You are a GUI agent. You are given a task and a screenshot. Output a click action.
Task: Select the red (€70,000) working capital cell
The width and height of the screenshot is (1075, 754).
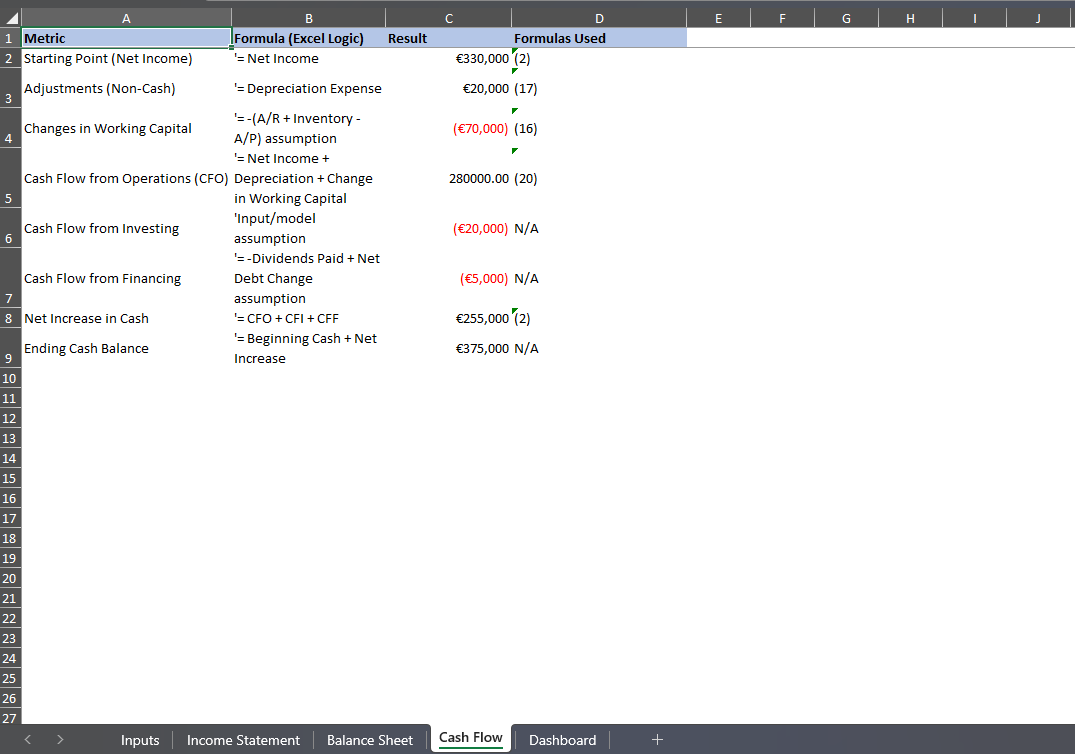point(448,129)
